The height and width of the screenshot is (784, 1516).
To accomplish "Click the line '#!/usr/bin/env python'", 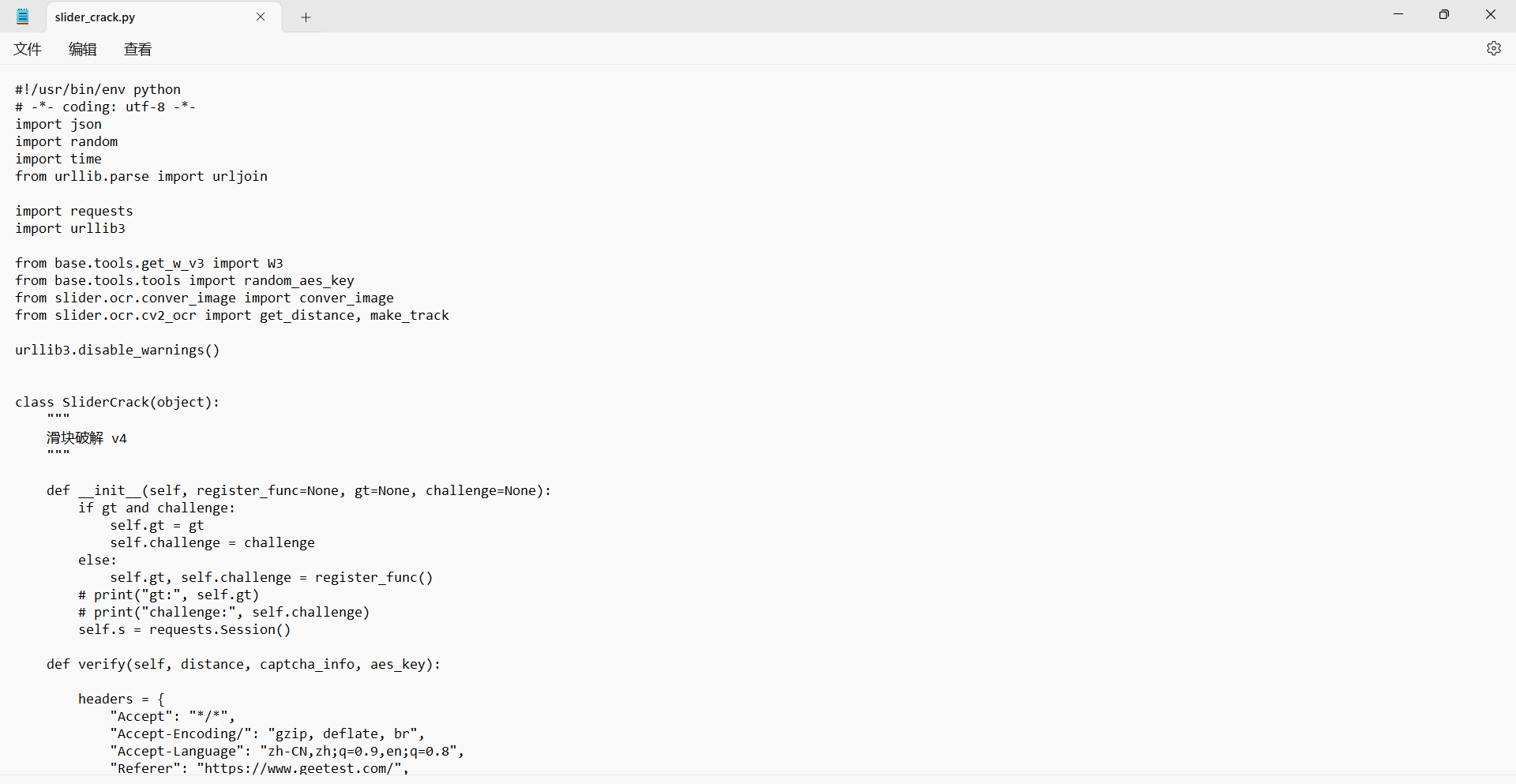I will [x=98, y=89].
